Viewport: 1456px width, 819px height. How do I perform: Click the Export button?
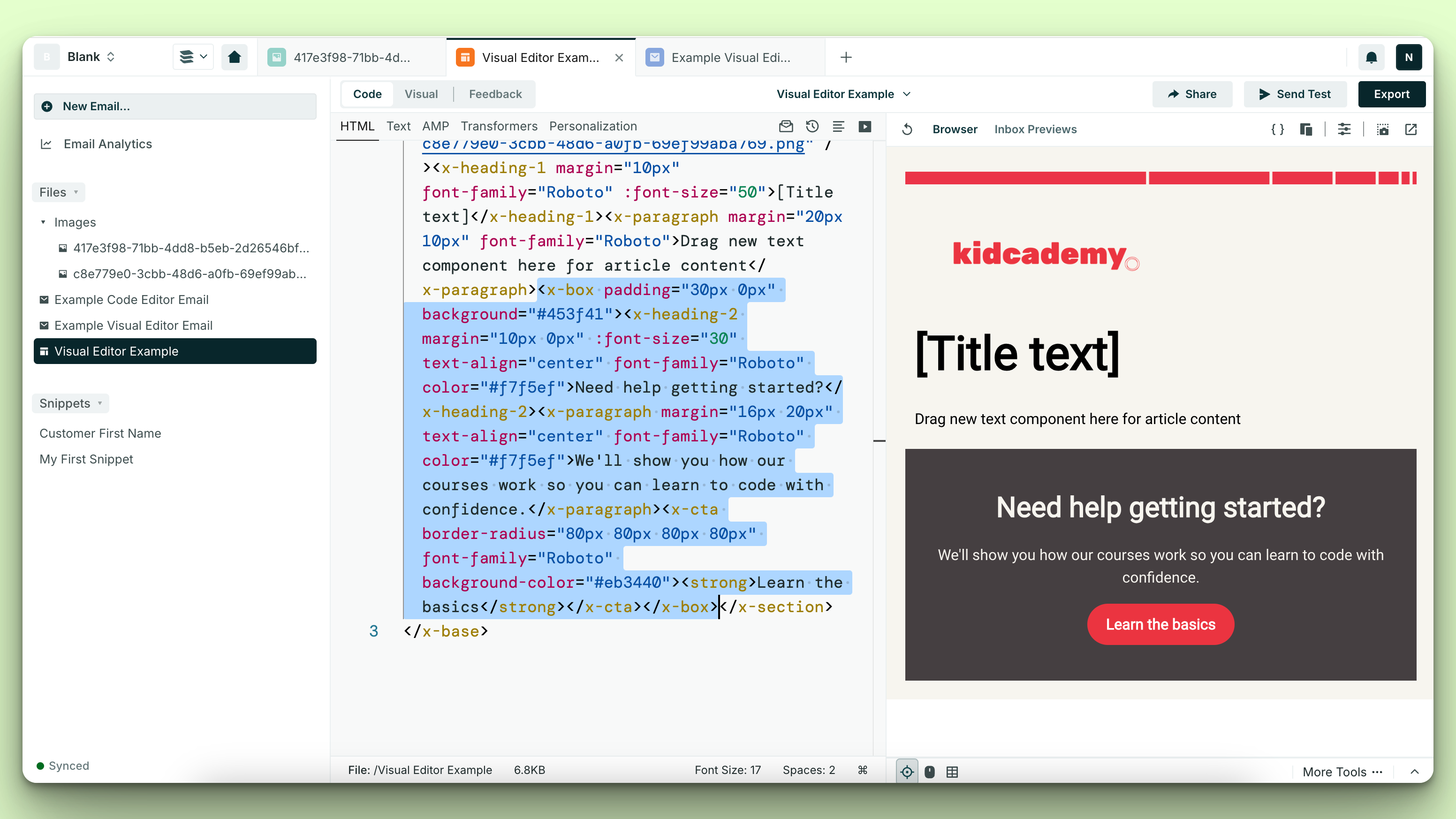(1393, 93)
